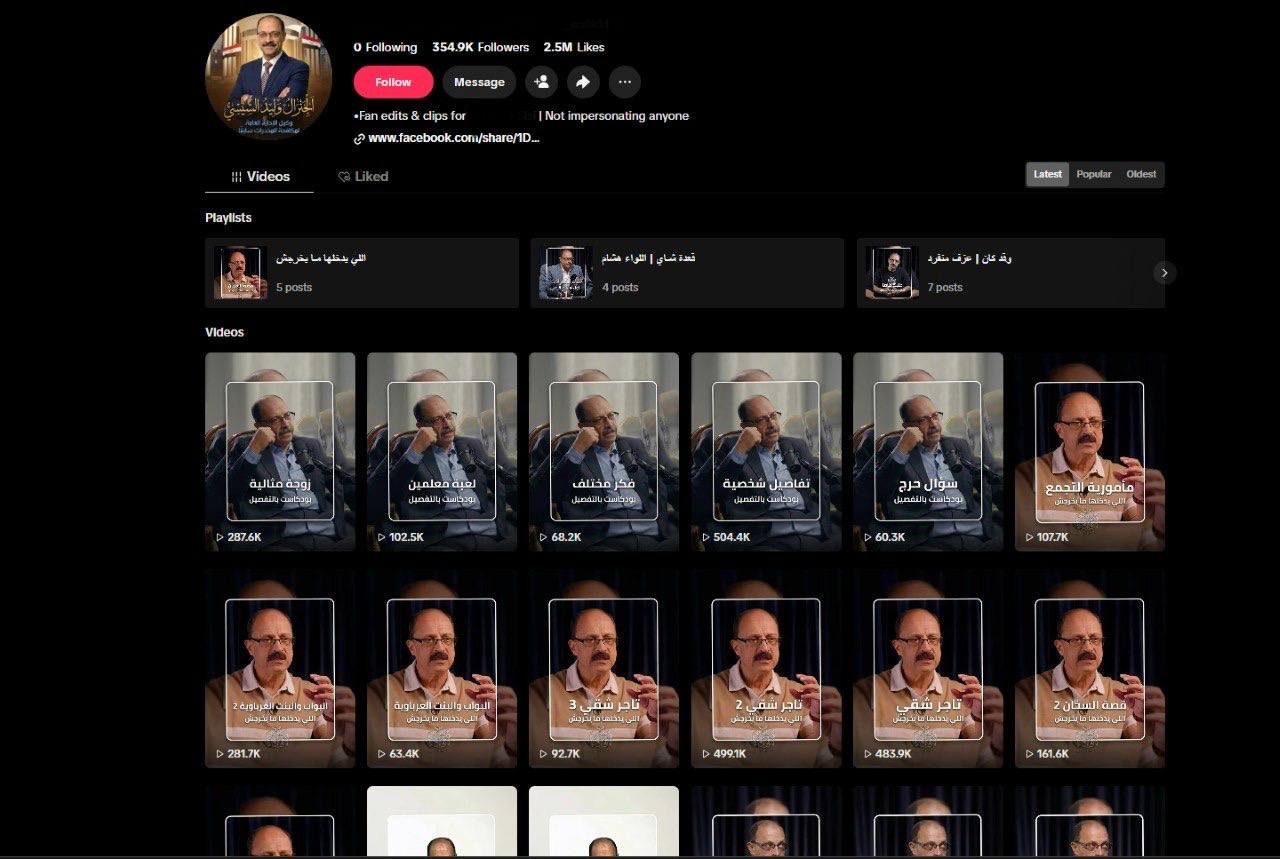Open the video with 92.7K views
This screenshot has height=859, width=1280.
tap(604, 668)
